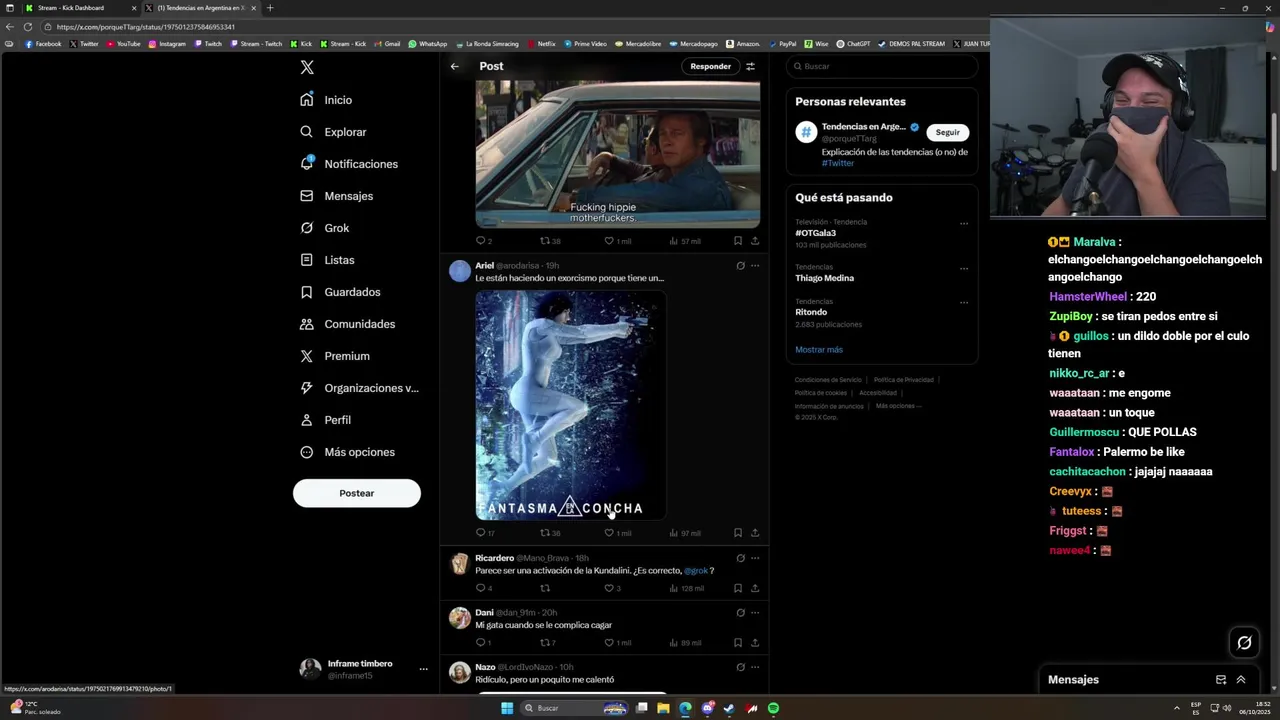The image size is (1280, 720).
Task: Expand the Mensajes drawer chevron
Action: click(x=1241, y=680)
